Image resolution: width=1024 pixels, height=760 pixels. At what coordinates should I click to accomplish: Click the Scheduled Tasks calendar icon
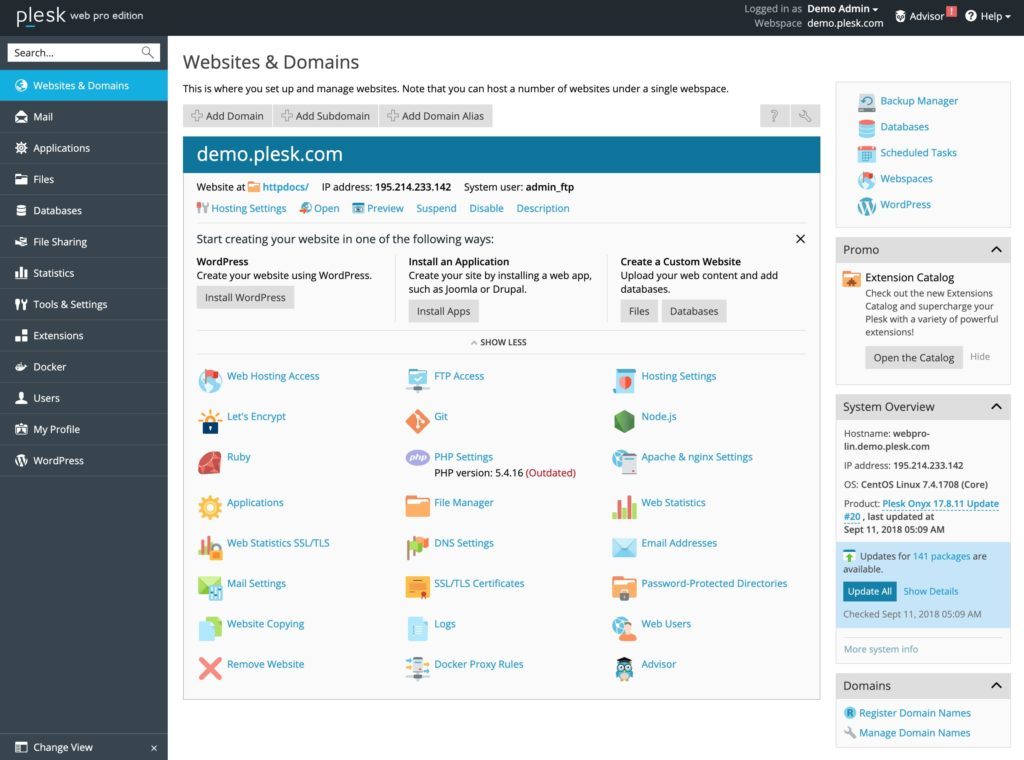867,153
